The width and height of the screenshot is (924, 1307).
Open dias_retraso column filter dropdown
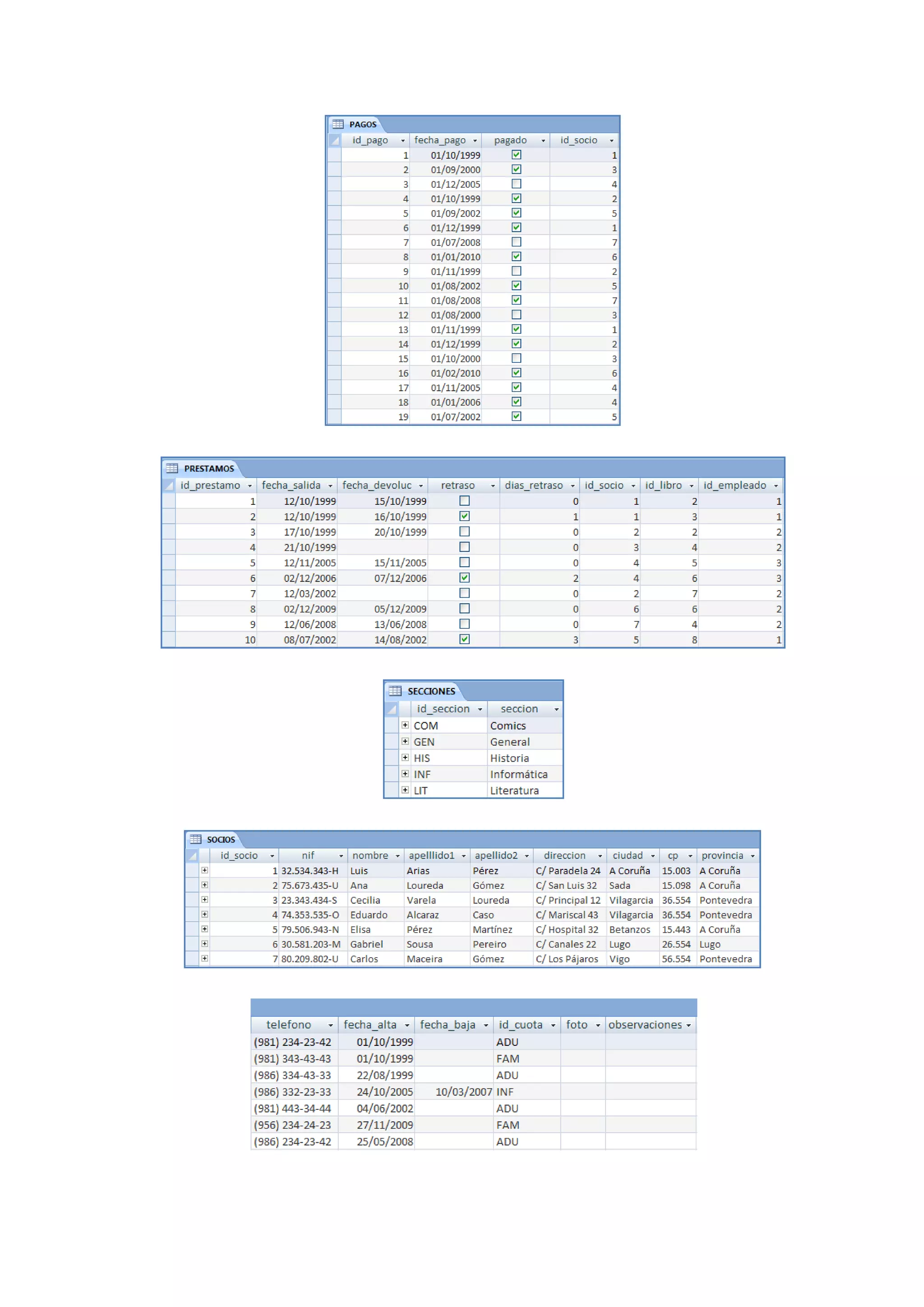[573, 485]
